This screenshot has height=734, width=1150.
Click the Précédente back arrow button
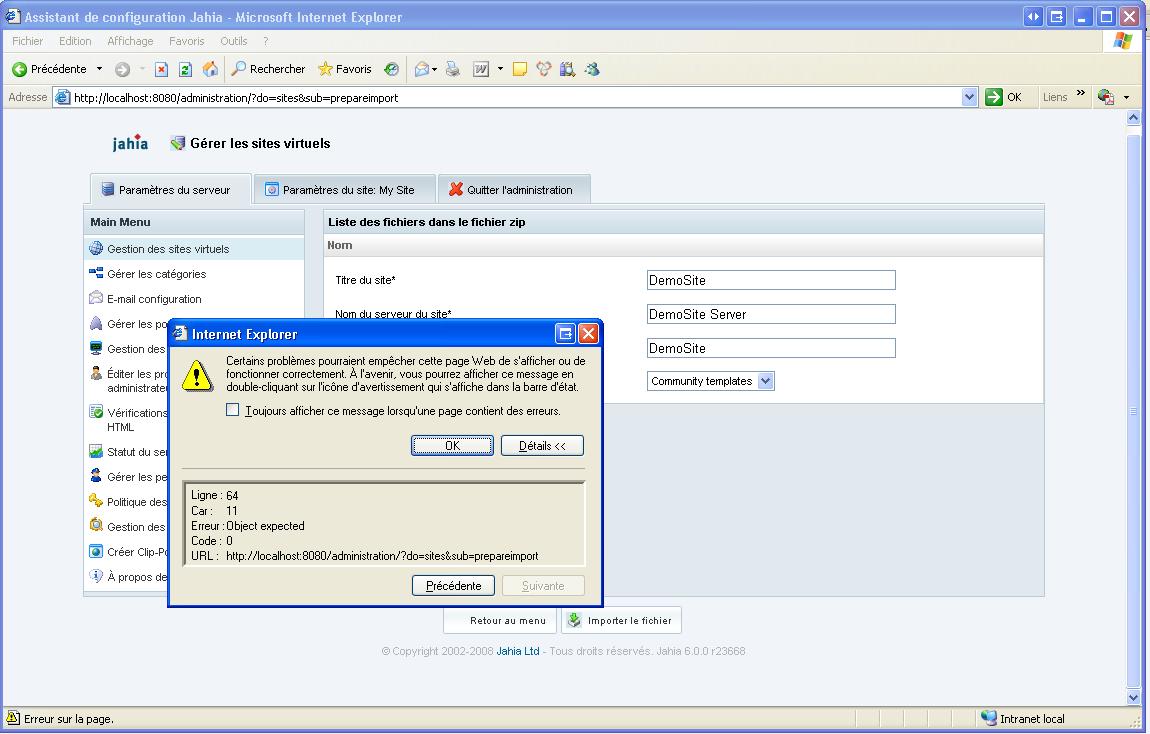click(x=50, y=69)
